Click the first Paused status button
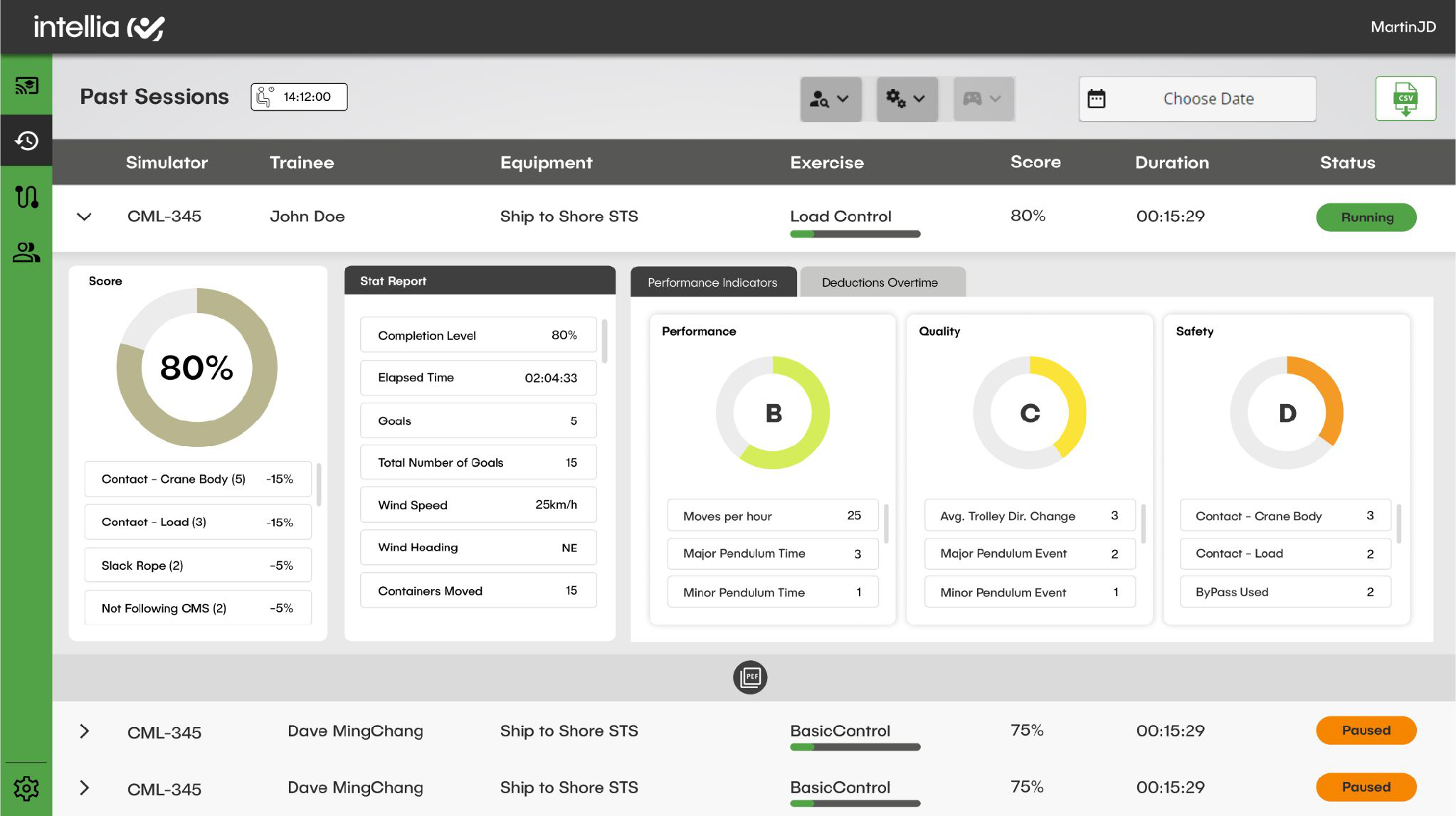Image resolution: width=1456 pixels, height=816 pixels. point(1366,731)
